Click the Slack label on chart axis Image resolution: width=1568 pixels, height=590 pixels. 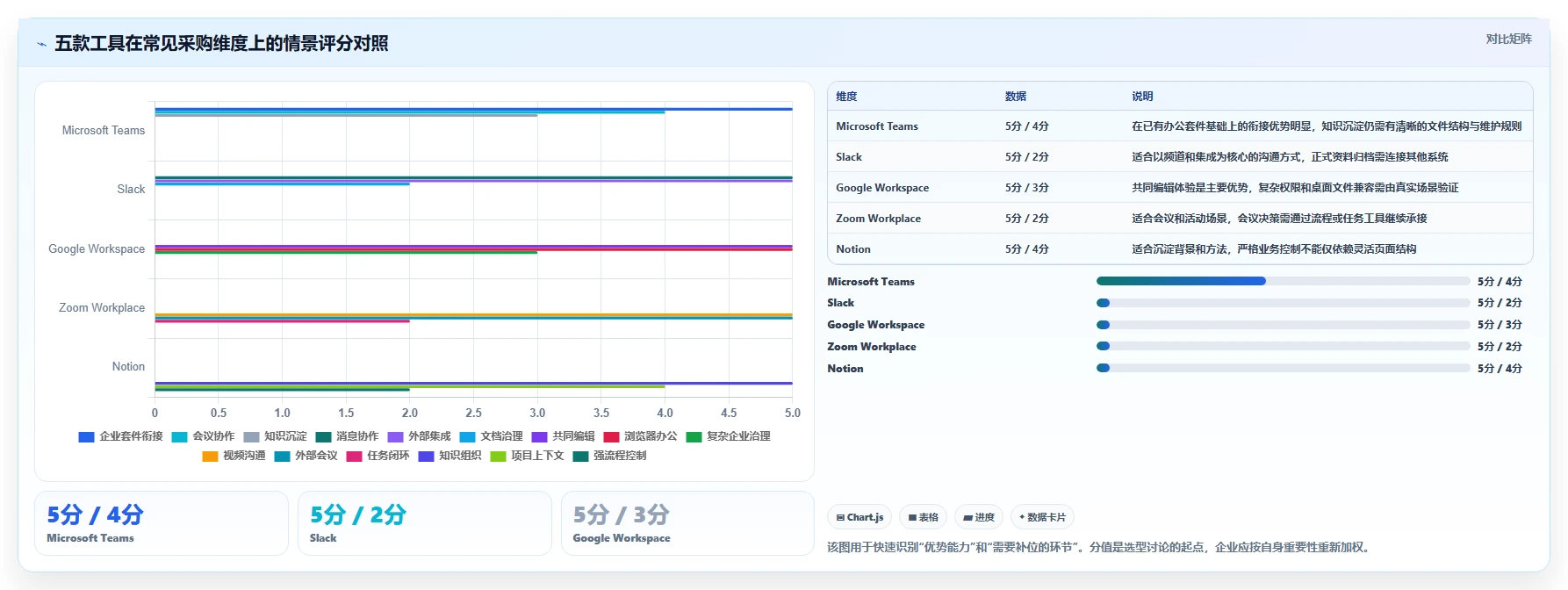click(131, 190)
